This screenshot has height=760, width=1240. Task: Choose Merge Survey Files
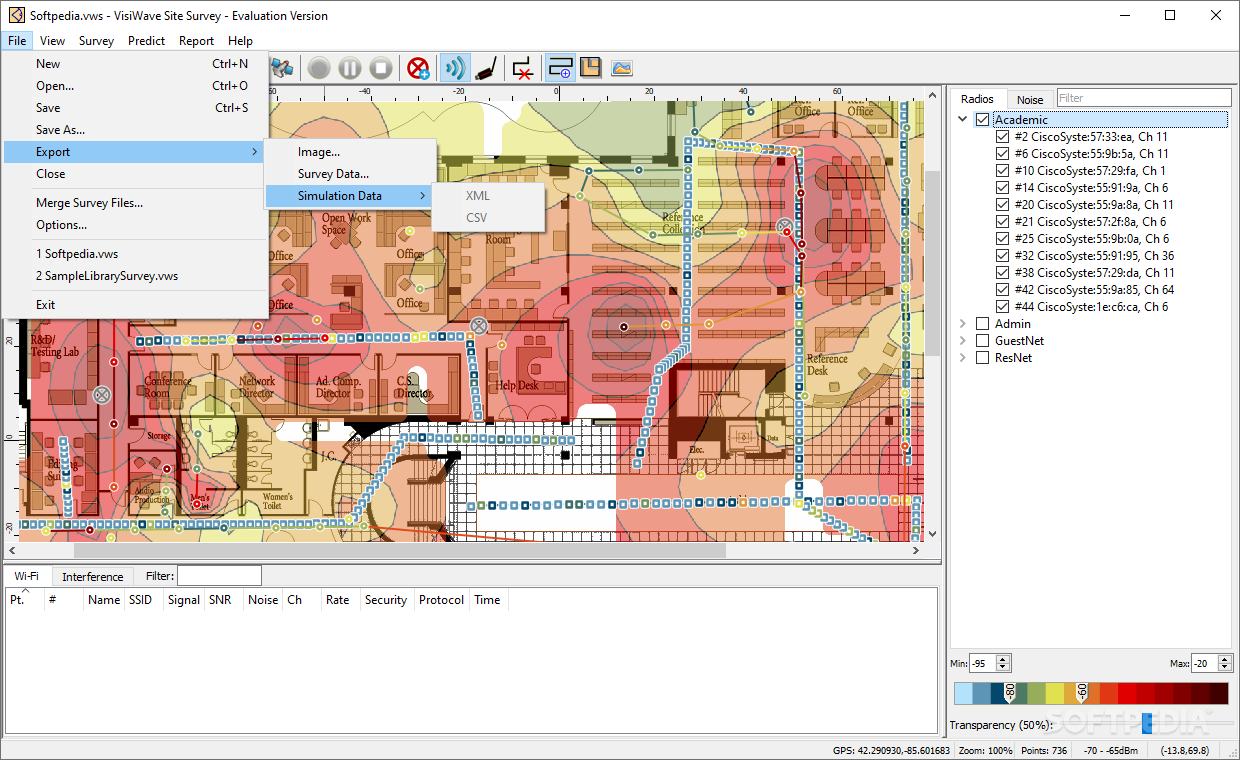(x=134, y=203)
